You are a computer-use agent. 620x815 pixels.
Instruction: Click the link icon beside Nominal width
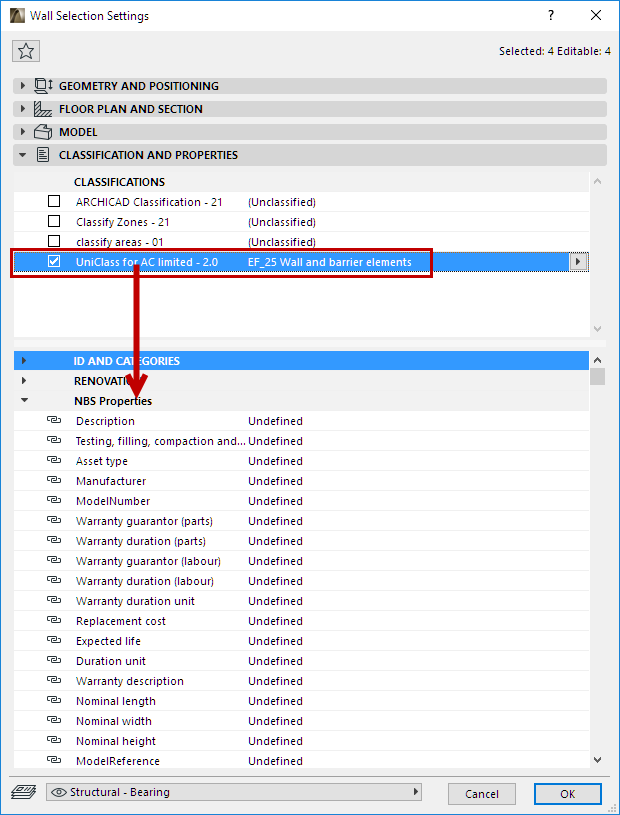point(54,721)
